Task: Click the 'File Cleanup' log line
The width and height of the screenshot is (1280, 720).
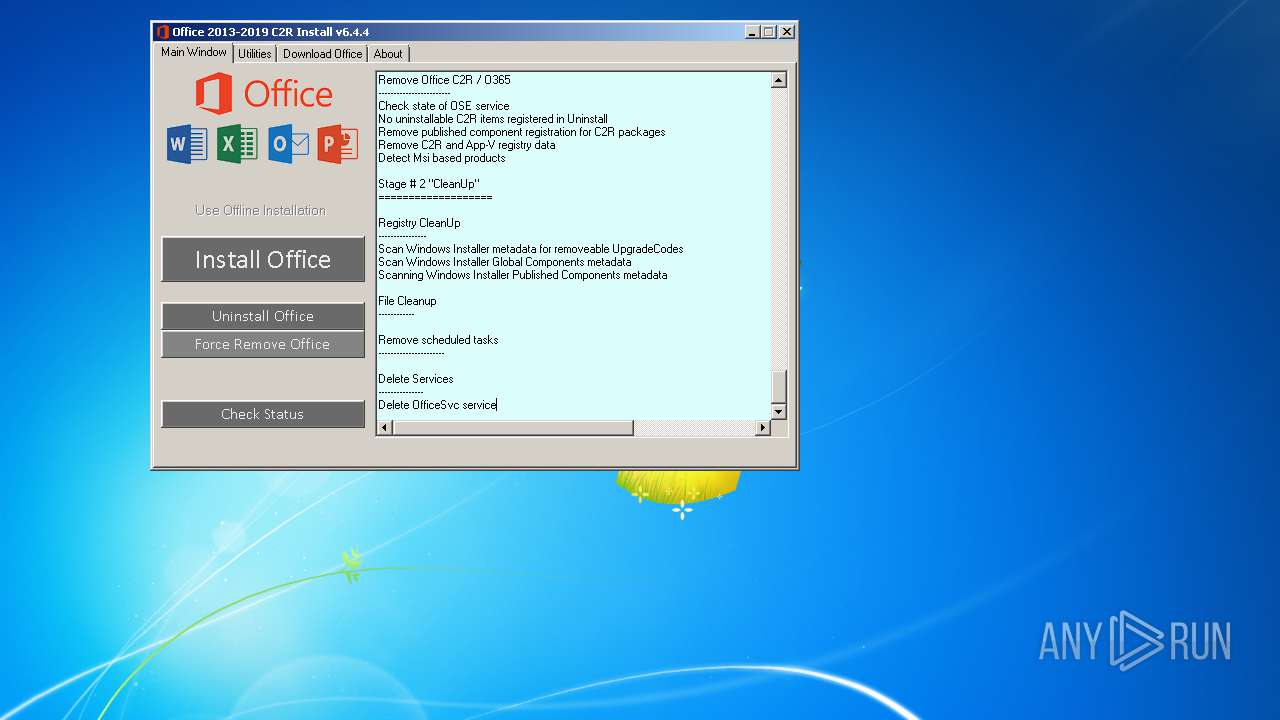Action: tap(407, 301)
